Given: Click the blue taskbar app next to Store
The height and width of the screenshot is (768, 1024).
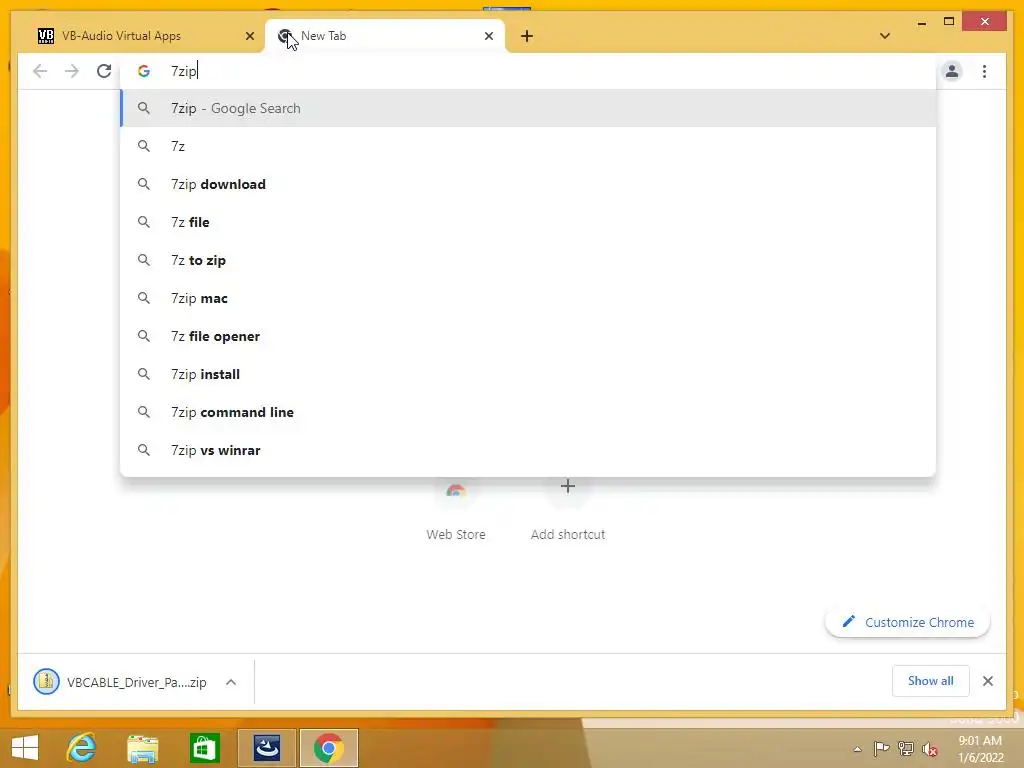Looking at the screenshot, I should point(266,748).
